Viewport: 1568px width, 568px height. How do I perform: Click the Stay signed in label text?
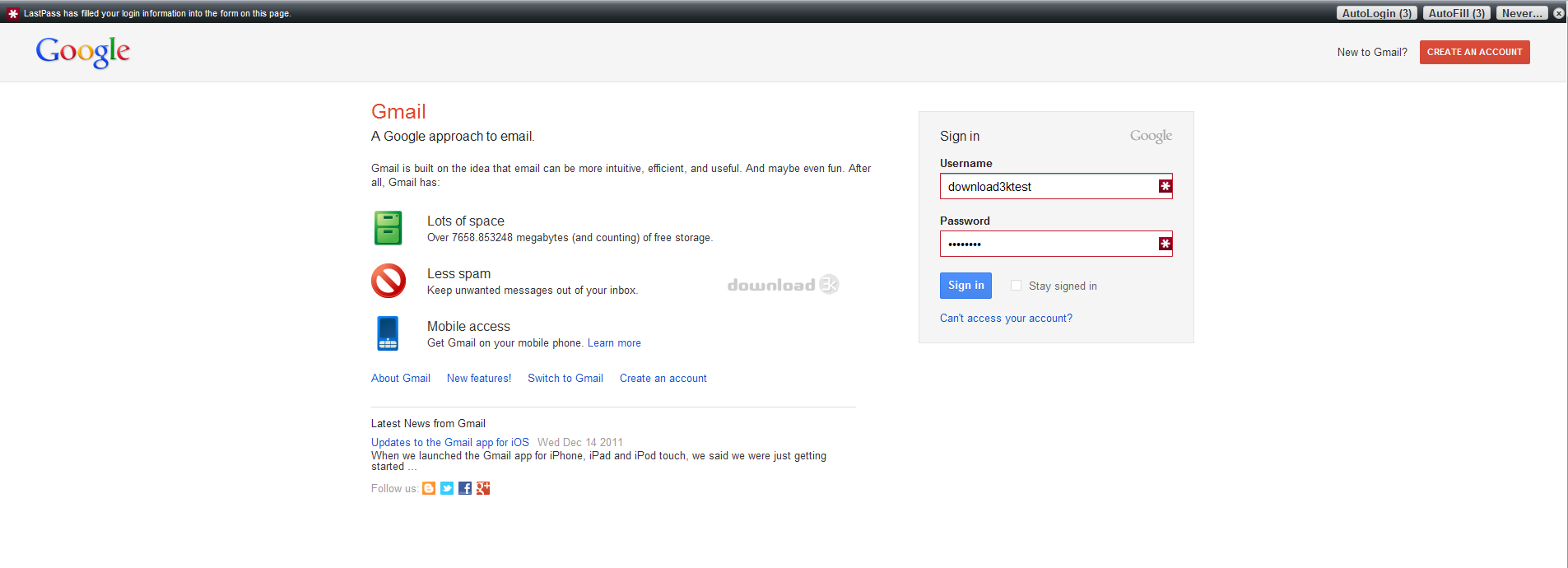(1063, 286)
